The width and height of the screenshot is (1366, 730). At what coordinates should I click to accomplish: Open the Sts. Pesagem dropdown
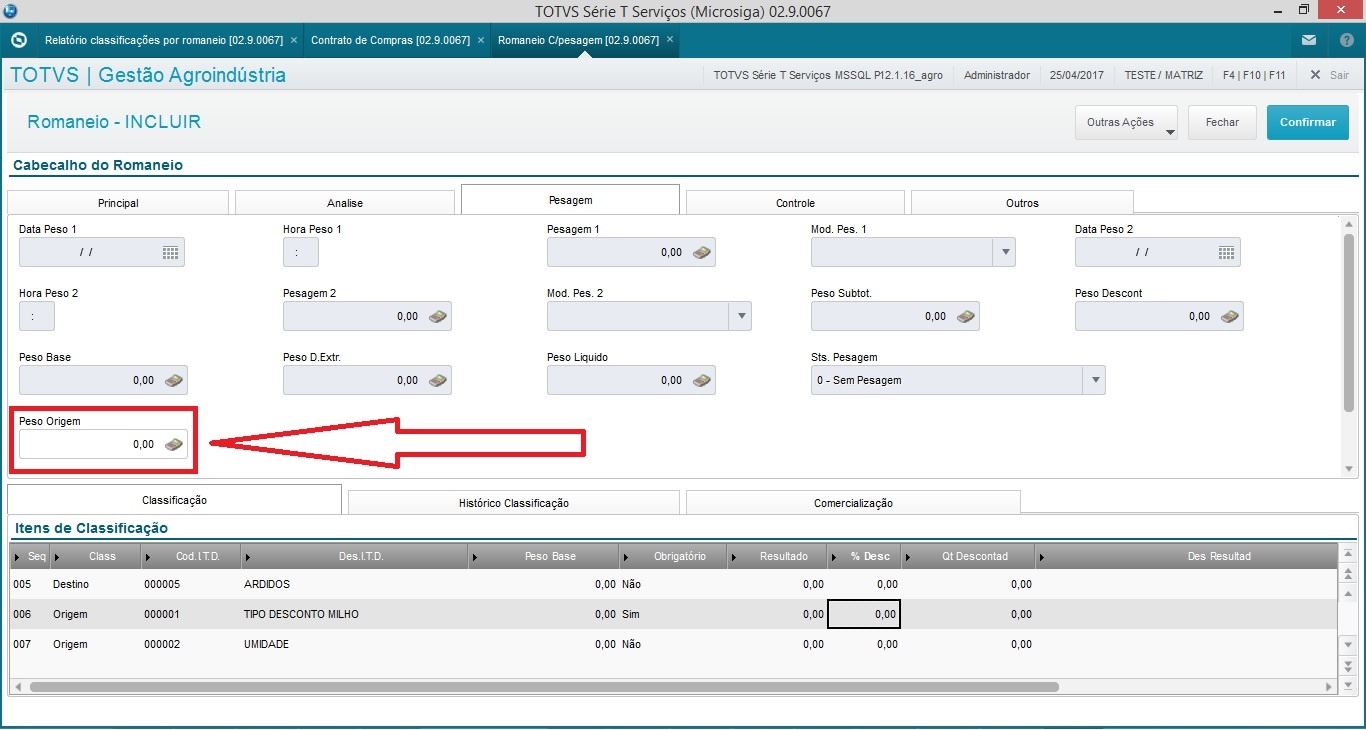1094,381
